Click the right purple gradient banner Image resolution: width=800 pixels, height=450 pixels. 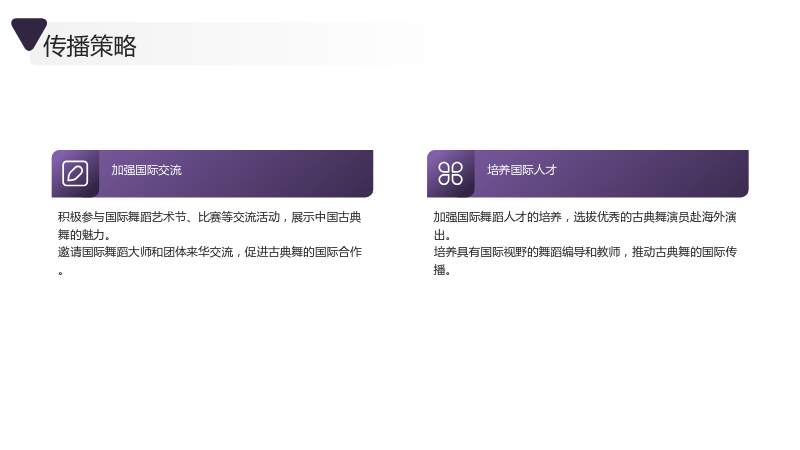click(588, 173)
